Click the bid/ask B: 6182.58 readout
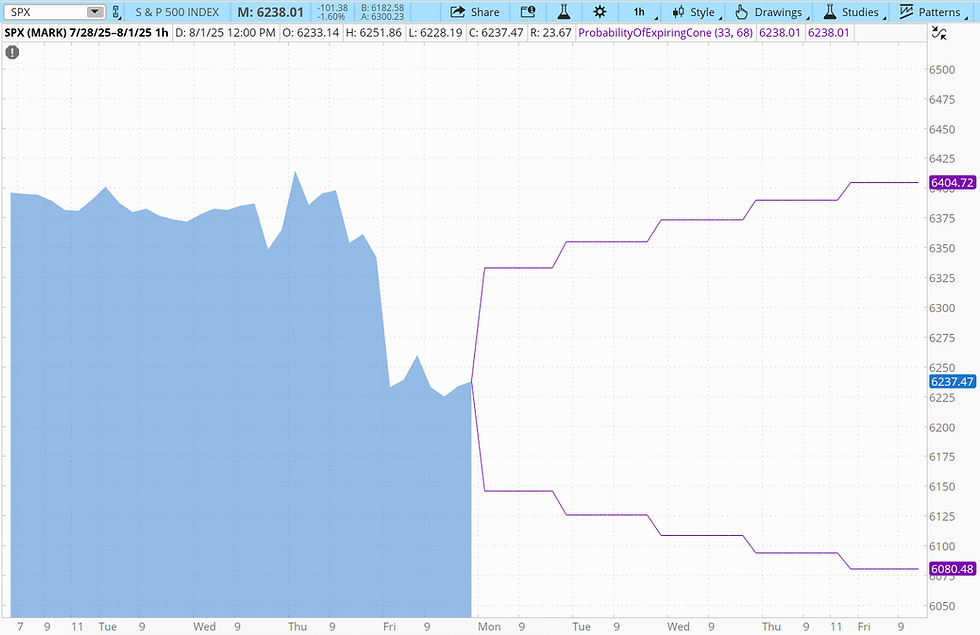 click(382, 8)
